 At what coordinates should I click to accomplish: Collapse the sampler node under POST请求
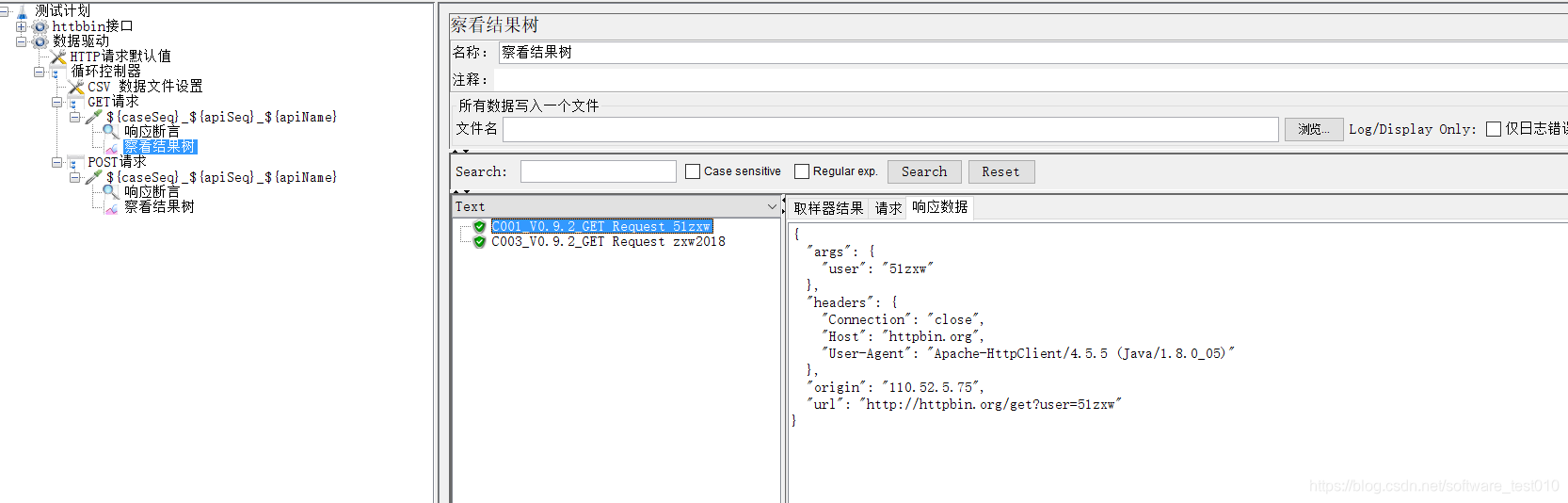click(75, 177)
